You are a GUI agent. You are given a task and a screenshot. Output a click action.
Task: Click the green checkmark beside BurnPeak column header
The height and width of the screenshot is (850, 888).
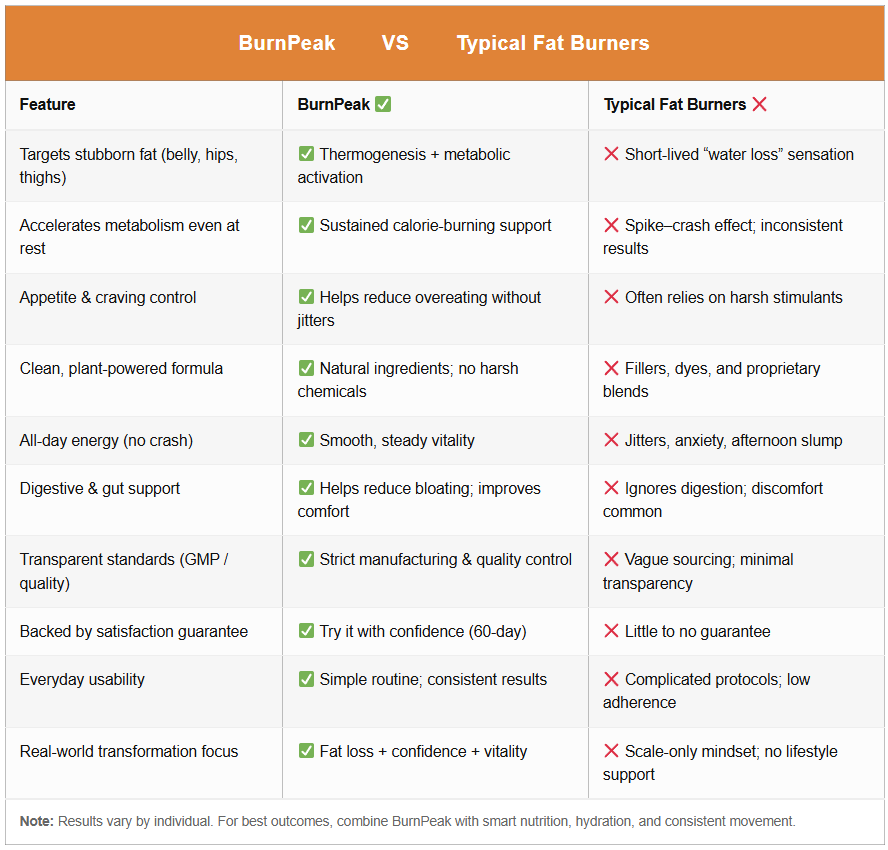click(383, 105)
